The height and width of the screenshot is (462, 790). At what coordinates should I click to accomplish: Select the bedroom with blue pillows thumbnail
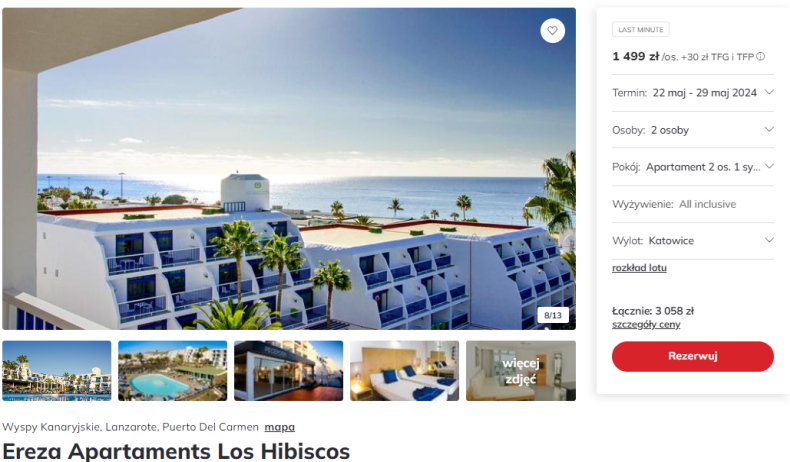pyautogui.click(x=405, y=371)
